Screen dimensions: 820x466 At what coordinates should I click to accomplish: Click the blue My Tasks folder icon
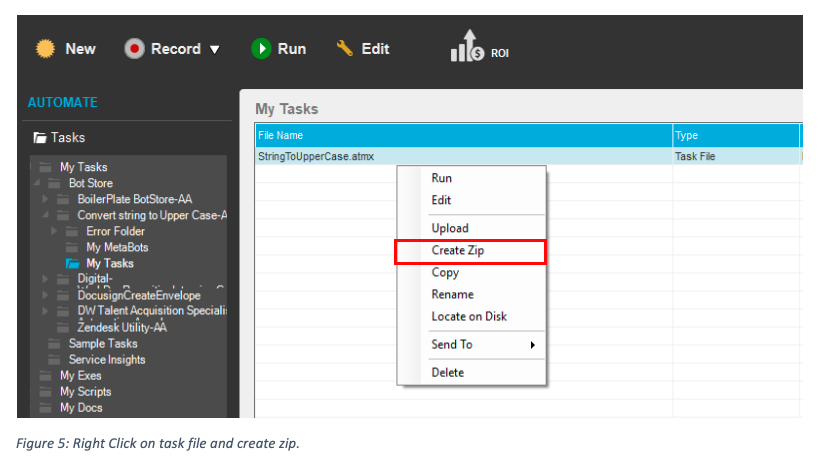pyautogui.click(x=72, y=264)
